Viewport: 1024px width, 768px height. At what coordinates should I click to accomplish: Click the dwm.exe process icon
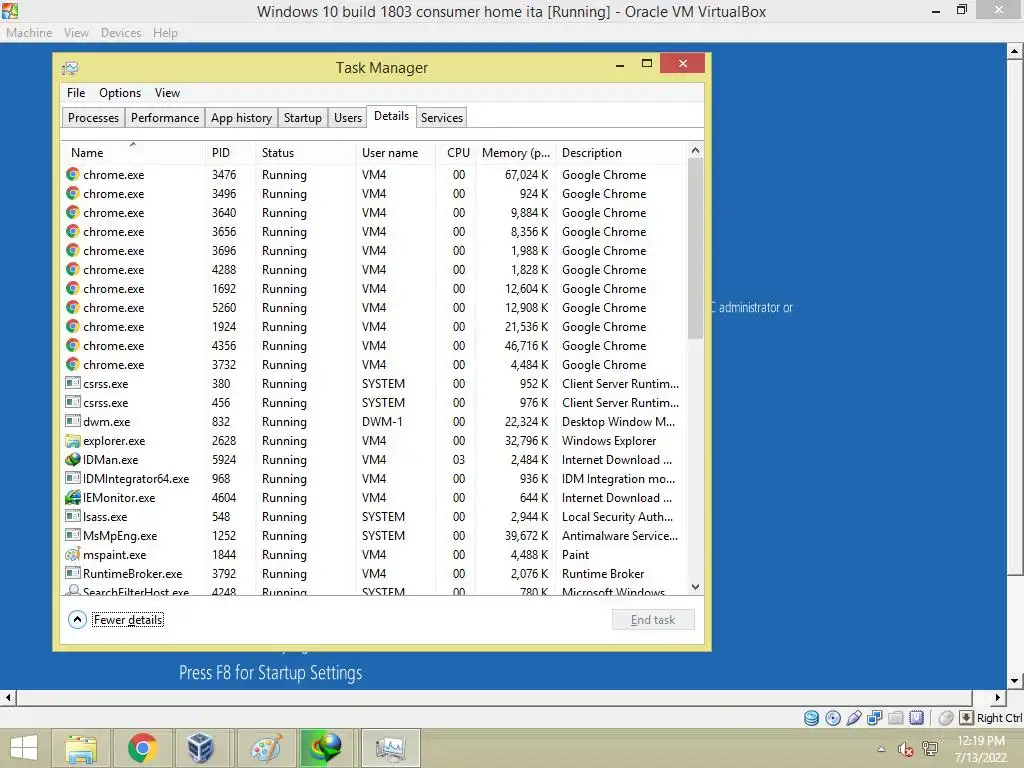click(x=72, y=421)
